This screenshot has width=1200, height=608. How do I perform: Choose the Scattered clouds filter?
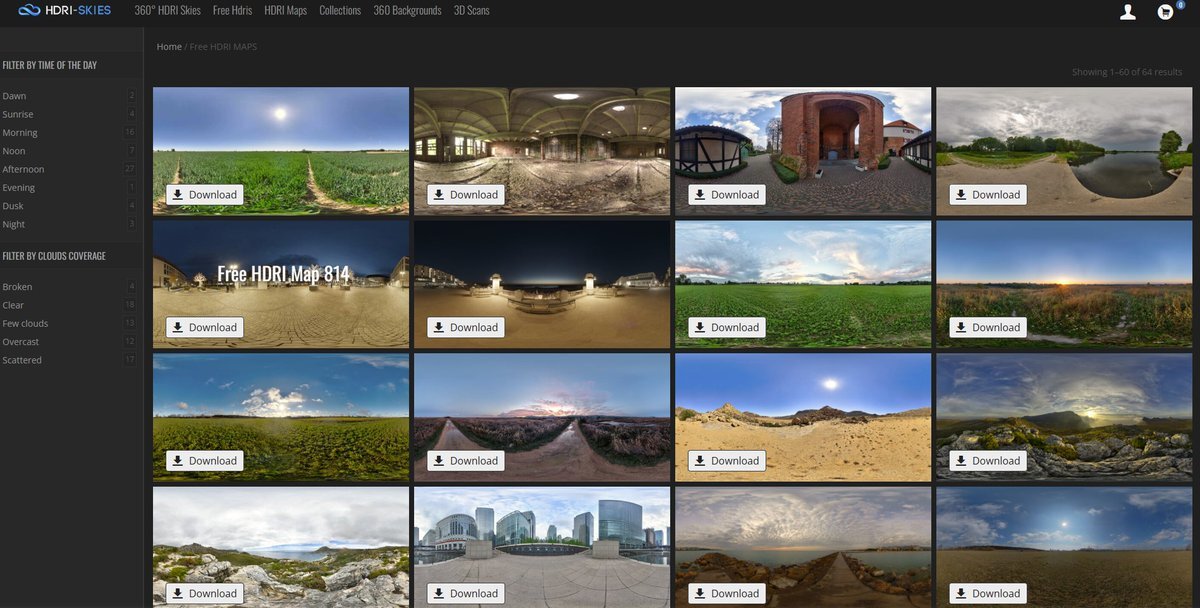pos(22,360)
